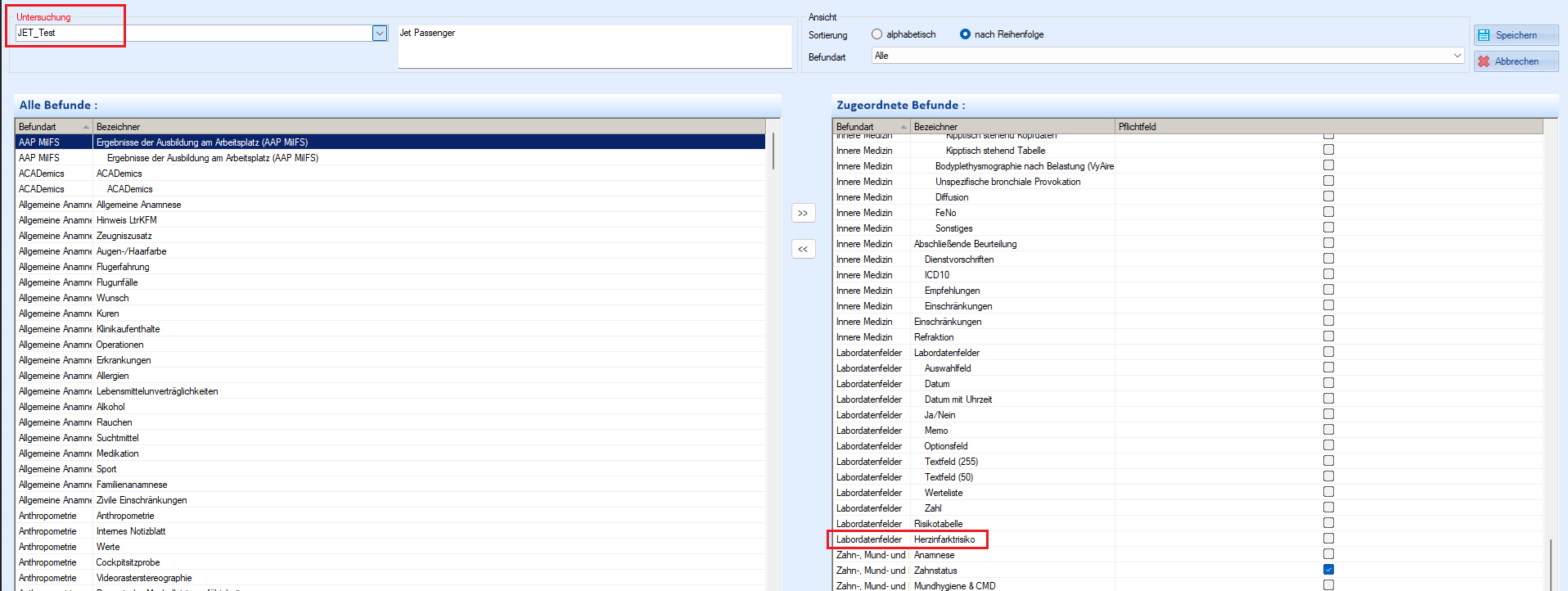This screenshot has height=591, width=1568.
Task: Check Pflichtfeld box for Risikotabelle row
Action: point(1328,523)
